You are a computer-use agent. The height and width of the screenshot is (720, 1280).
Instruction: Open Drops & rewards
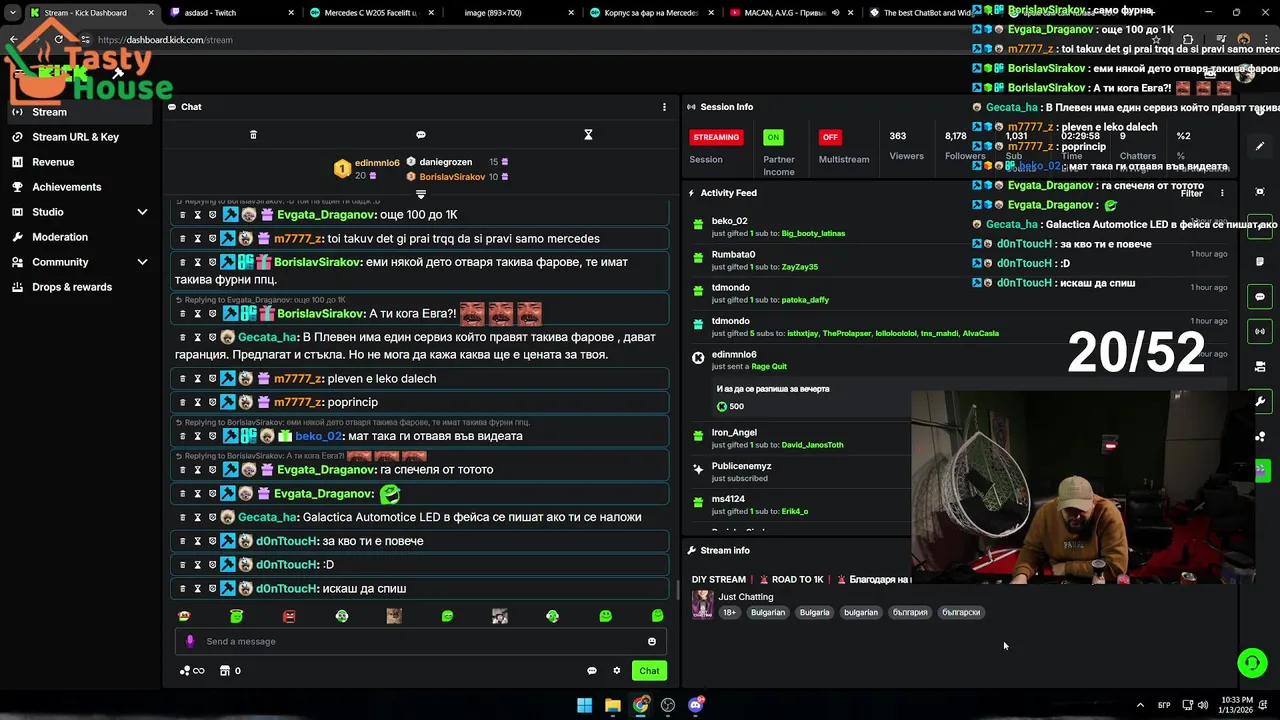coord(72,287)
